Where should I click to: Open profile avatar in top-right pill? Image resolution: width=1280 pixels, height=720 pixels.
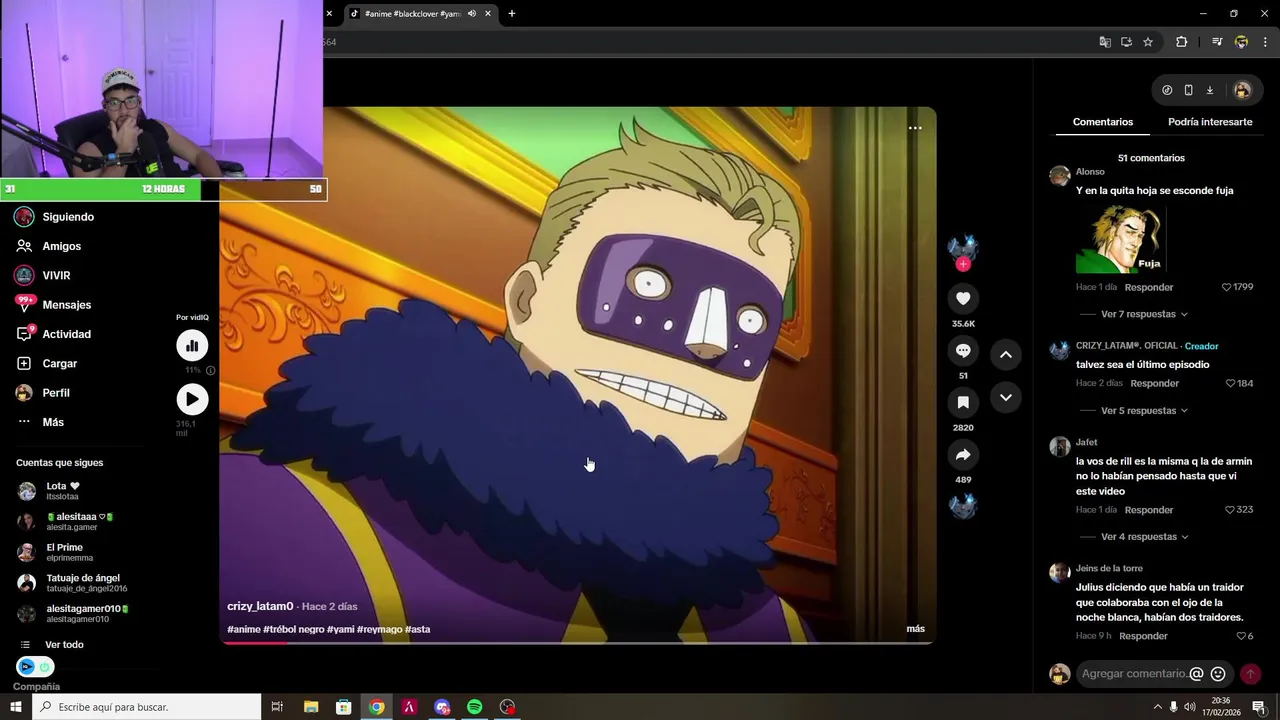[1242, 90]
